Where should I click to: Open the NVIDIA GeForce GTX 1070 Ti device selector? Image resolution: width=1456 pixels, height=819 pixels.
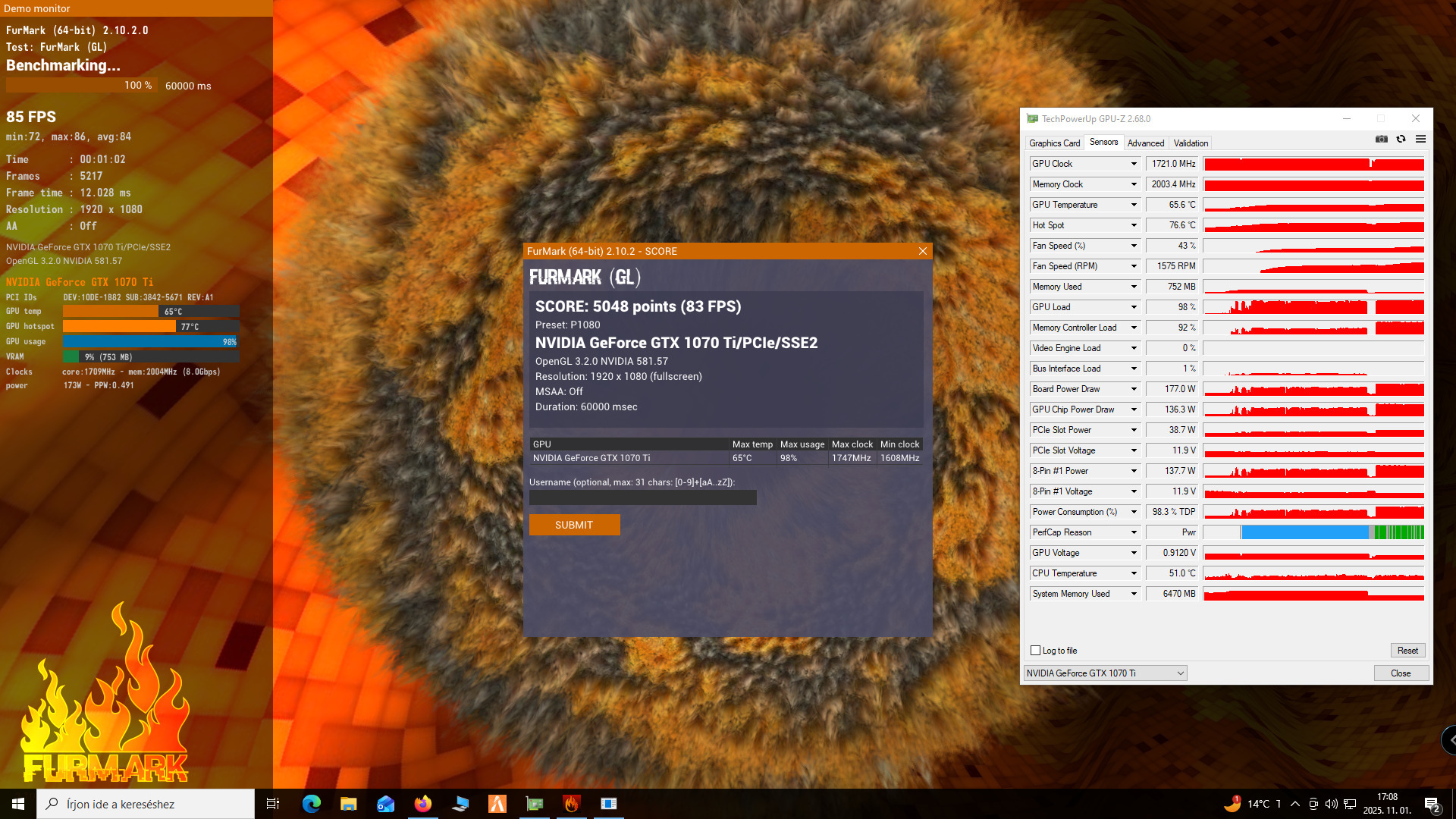(1105, 673)
